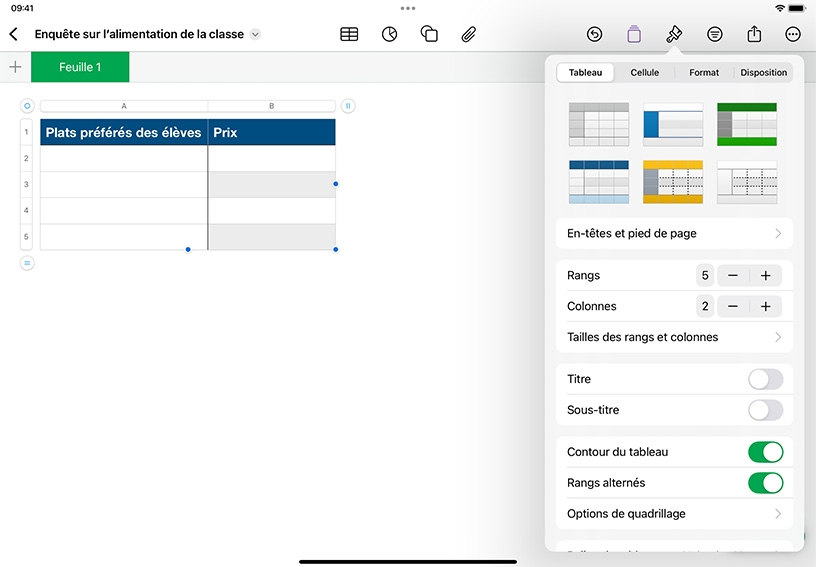The image size is (816, 567).
Task: Switch to the Tableau tab
Action: [585, 73]
